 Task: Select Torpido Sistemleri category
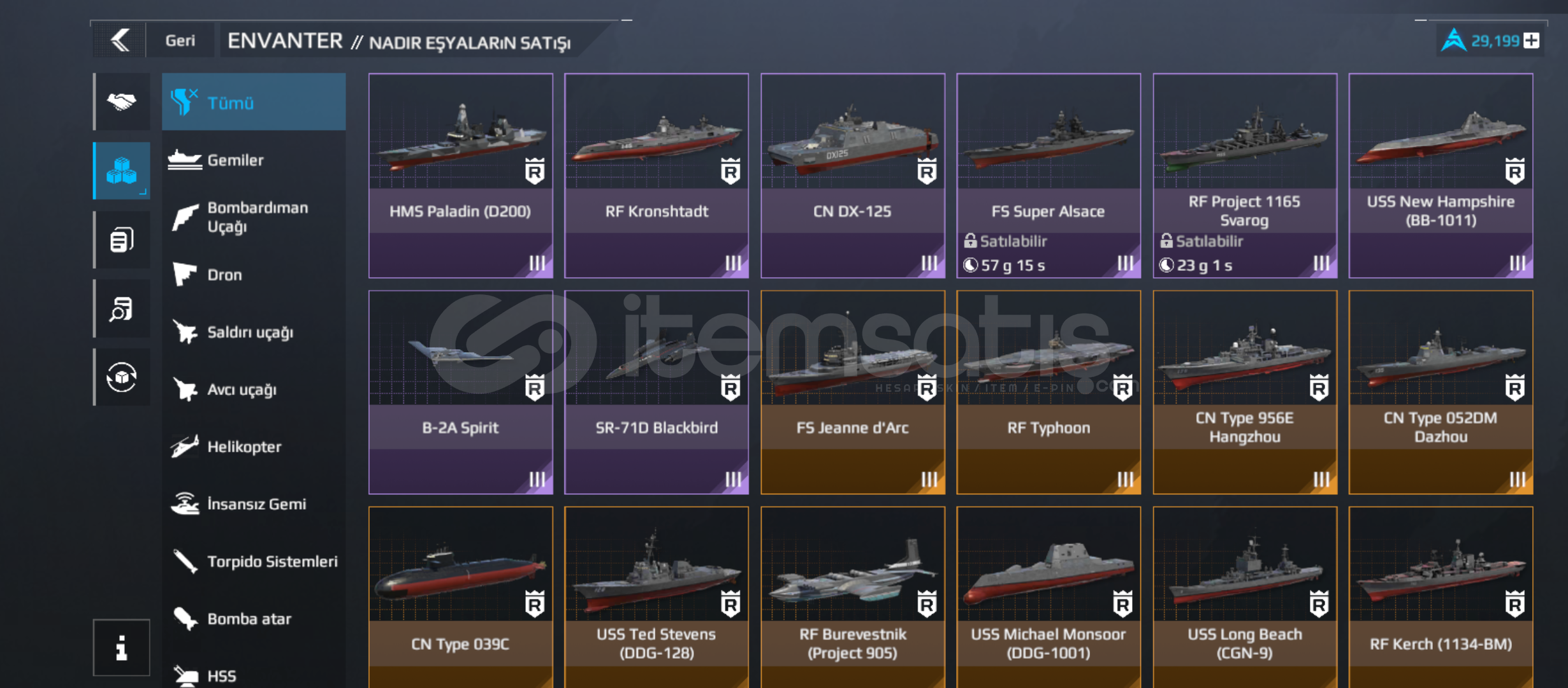click(254, 561)
